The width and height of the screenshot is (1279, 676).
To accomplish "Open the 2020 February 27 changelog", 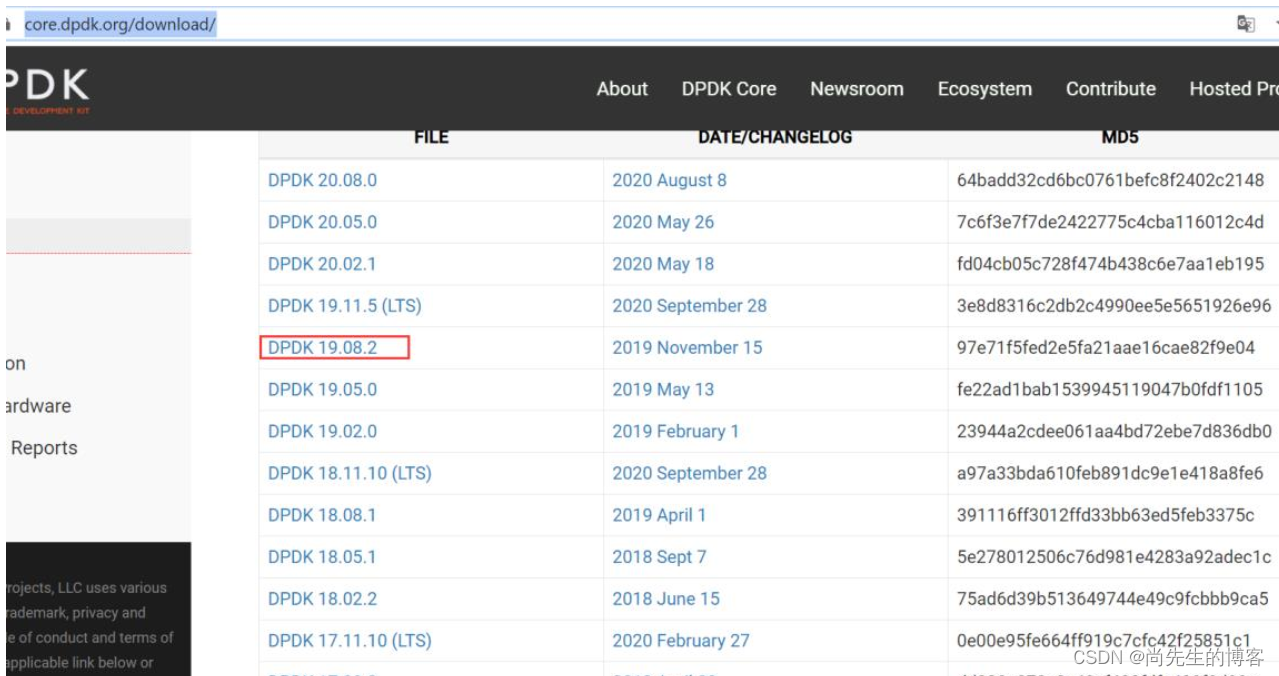I will (x=680, y=641).
